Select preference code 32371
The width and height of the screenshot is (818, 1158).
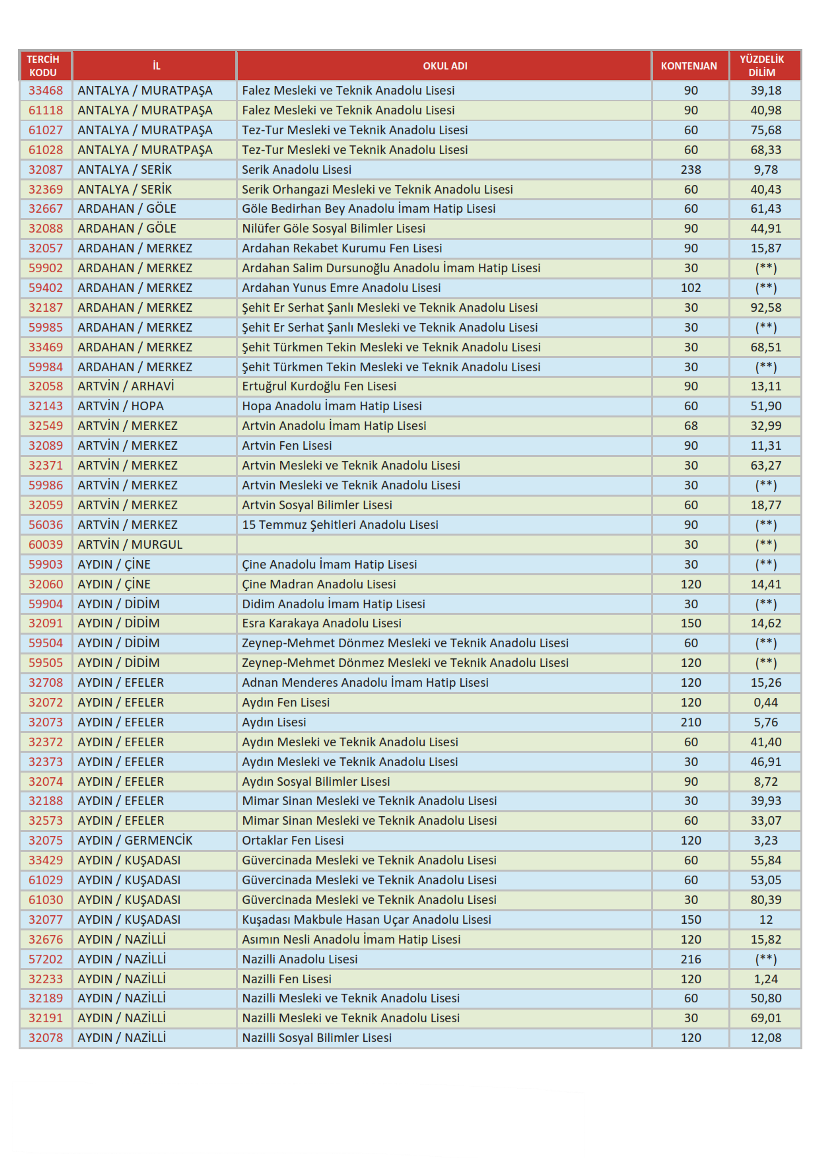(46, 465)
